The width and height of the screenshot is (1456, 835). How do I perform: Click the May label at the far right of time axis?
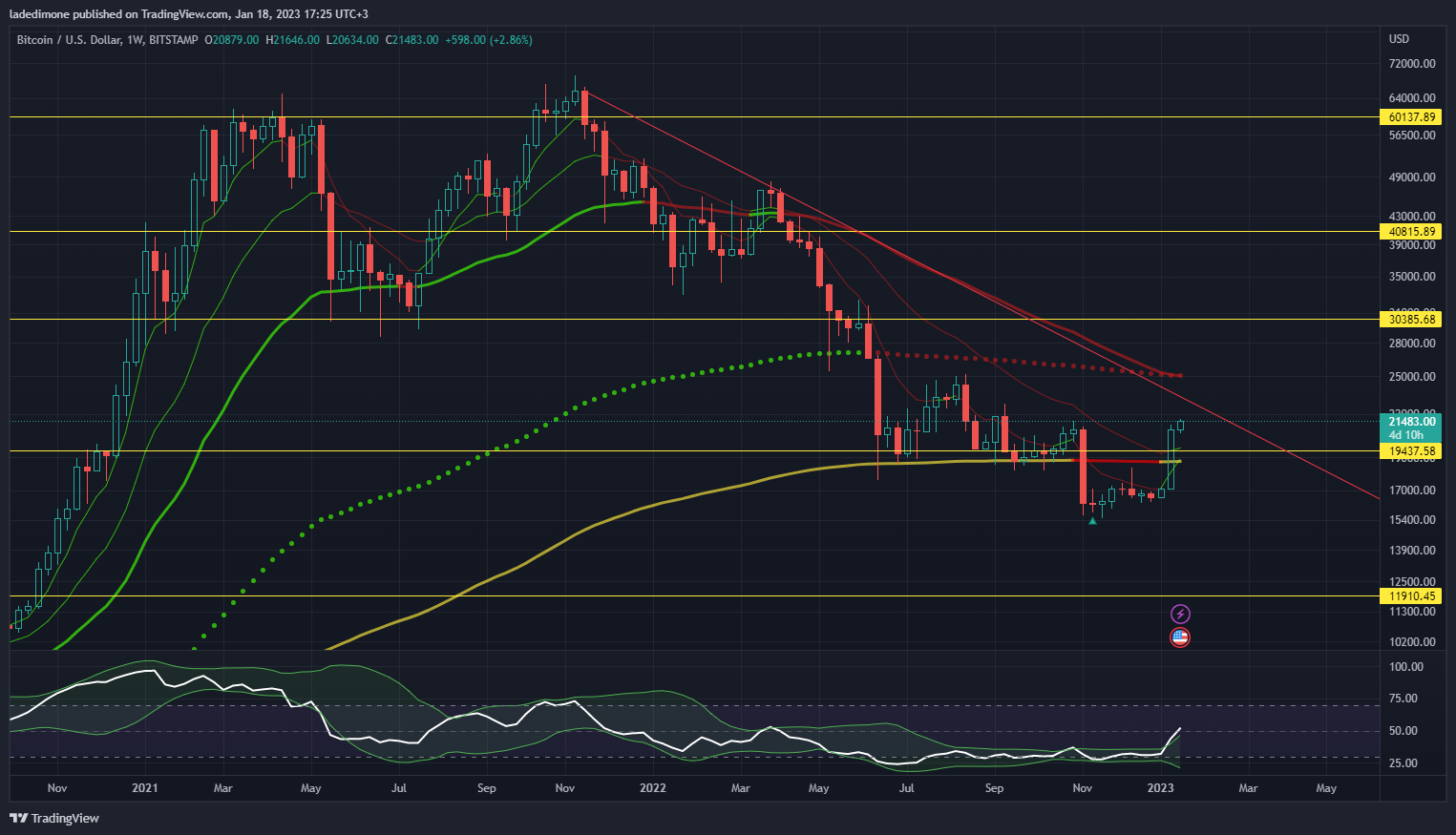[x=1326, y=788]
